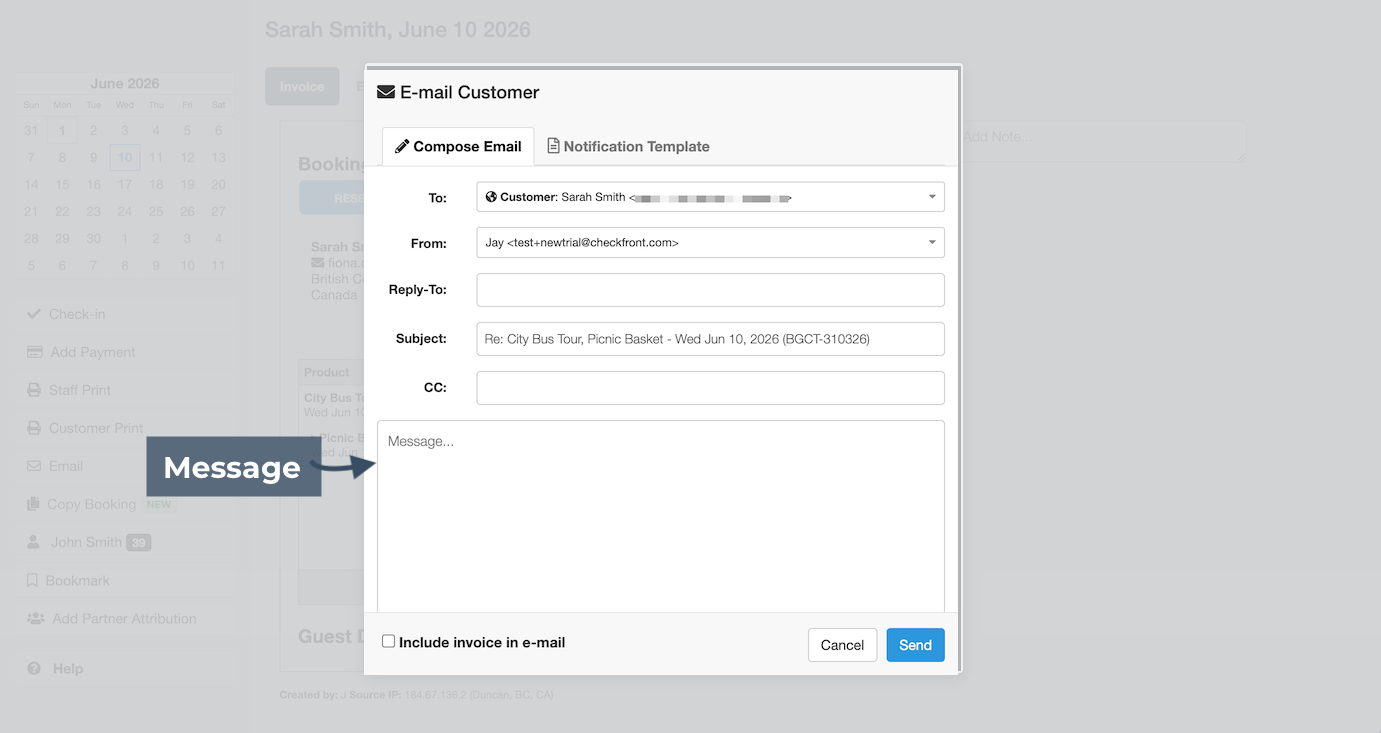Click the Add Partner Attribution people icon
1381x733 pixels.
coord(36,618)
